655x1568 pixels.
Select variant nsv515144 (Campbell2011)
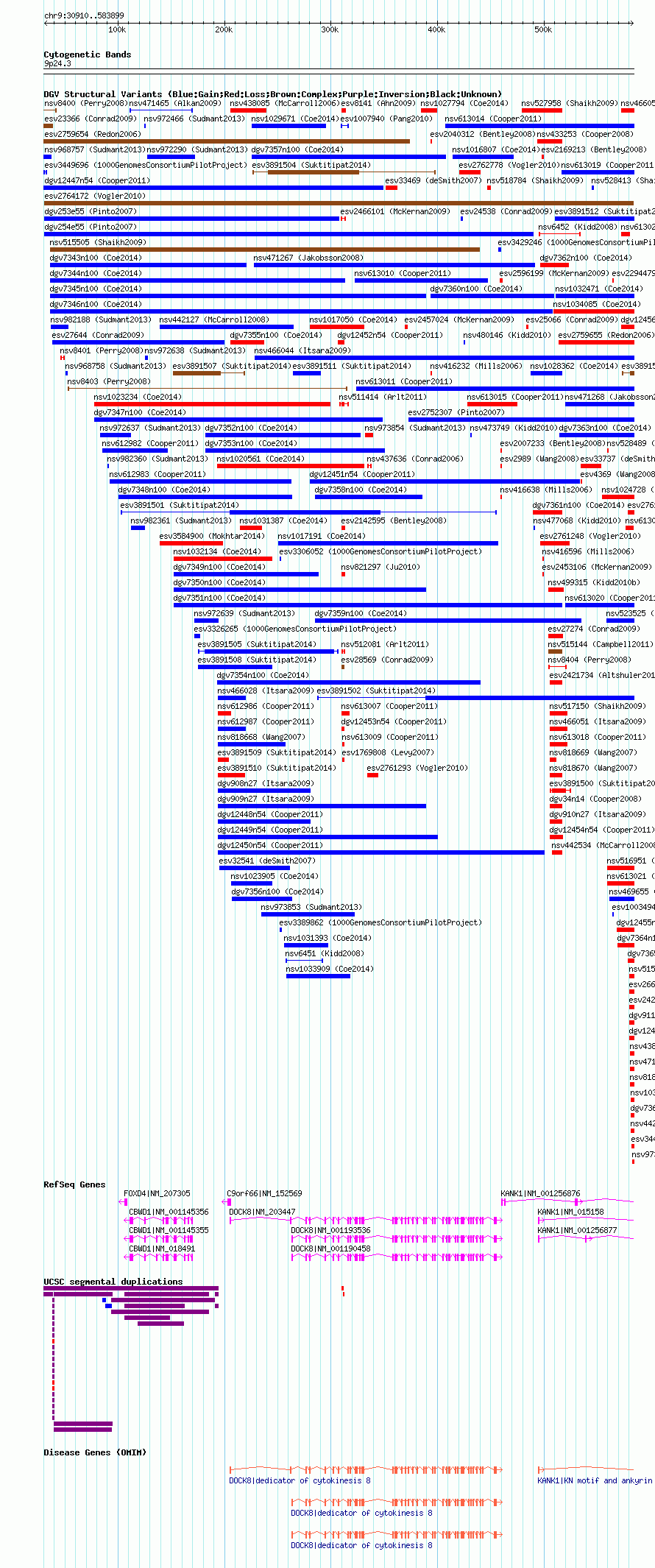[600, 644]
